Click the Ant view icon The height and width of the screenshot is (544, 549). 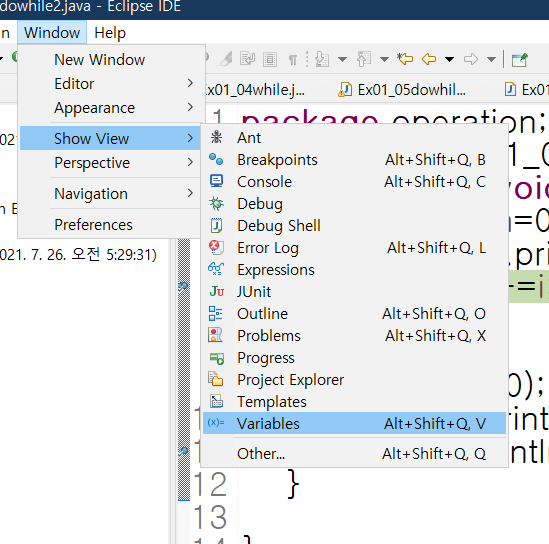click(x=216, y=137)
